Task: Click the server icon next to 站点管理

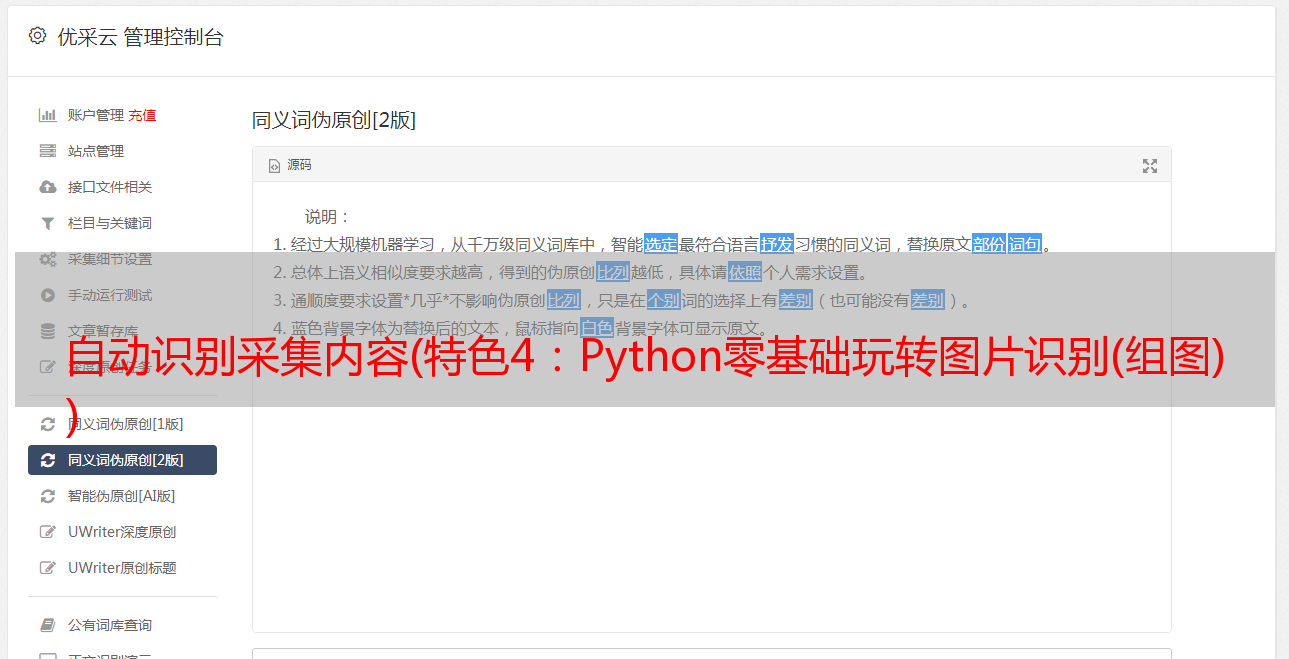Action: pyautogui.click(x=47, y=151)
